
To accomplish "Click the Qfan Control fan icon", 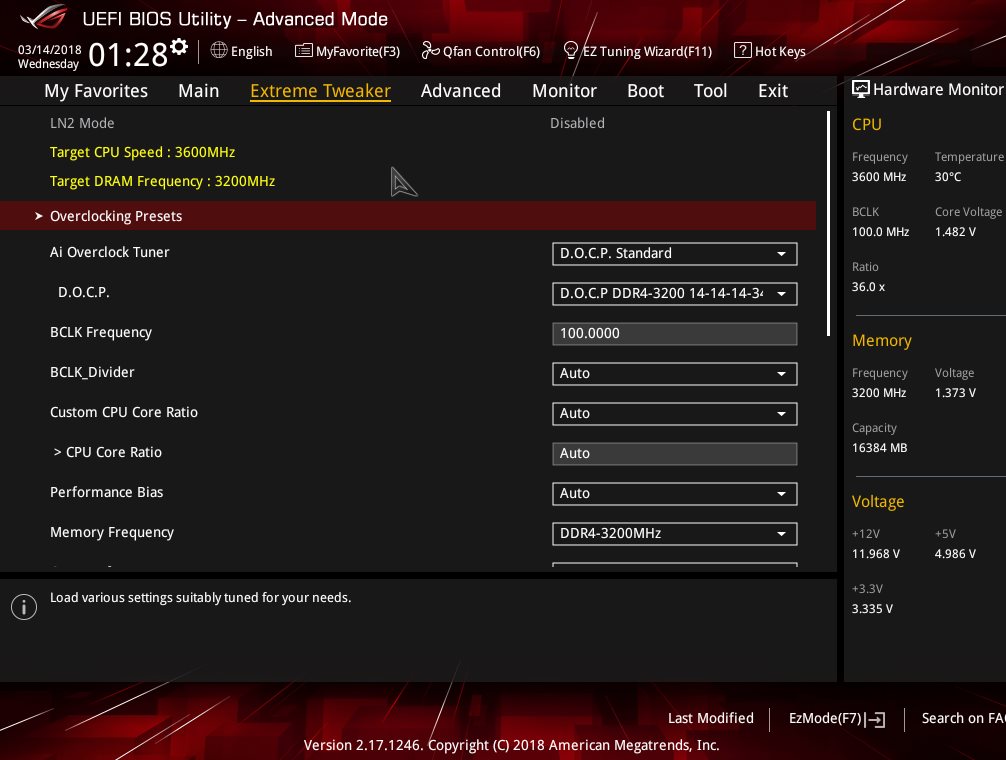I will coord(430,50).
